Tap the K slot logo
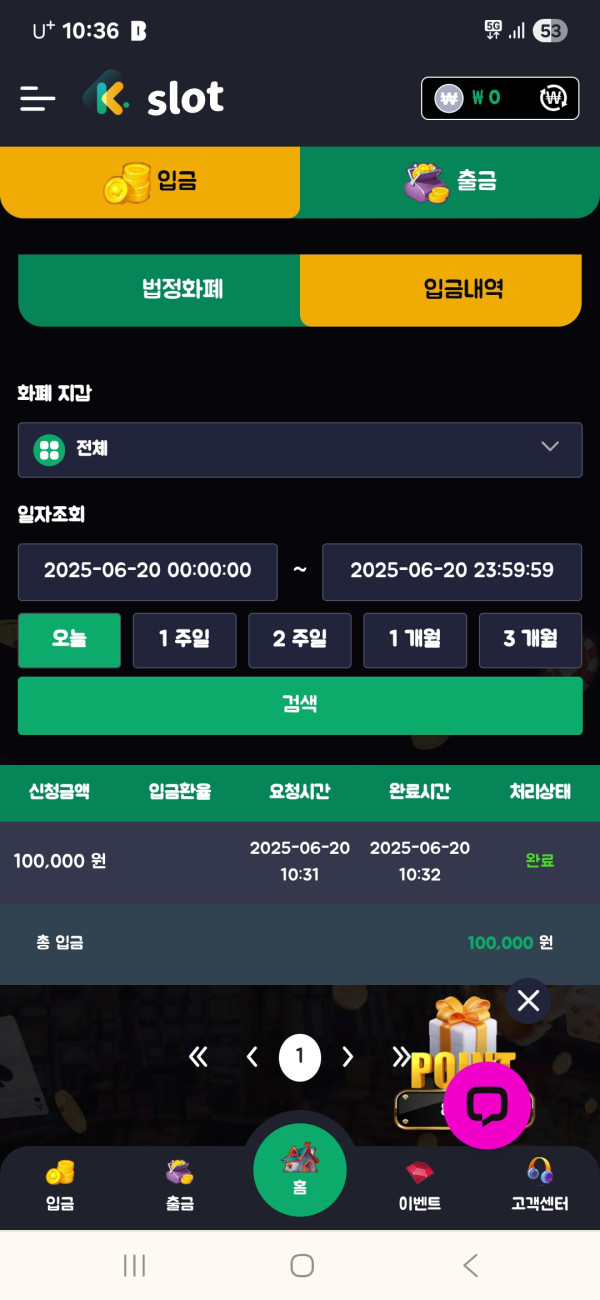The width and height of the screenshot is (600, 1300). point(154,97)
